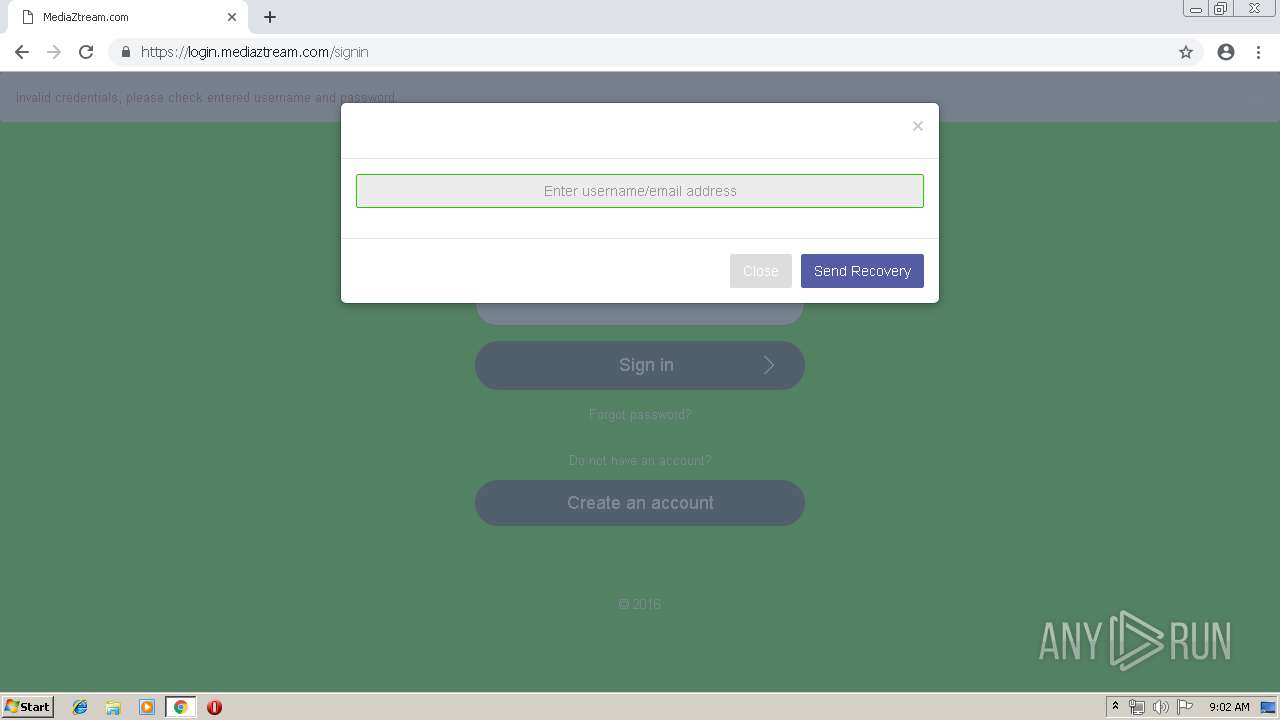This screenshot has width=1280, height=720.
Task: Click the volume speaker tray icon
Action: coord(1160,707)
